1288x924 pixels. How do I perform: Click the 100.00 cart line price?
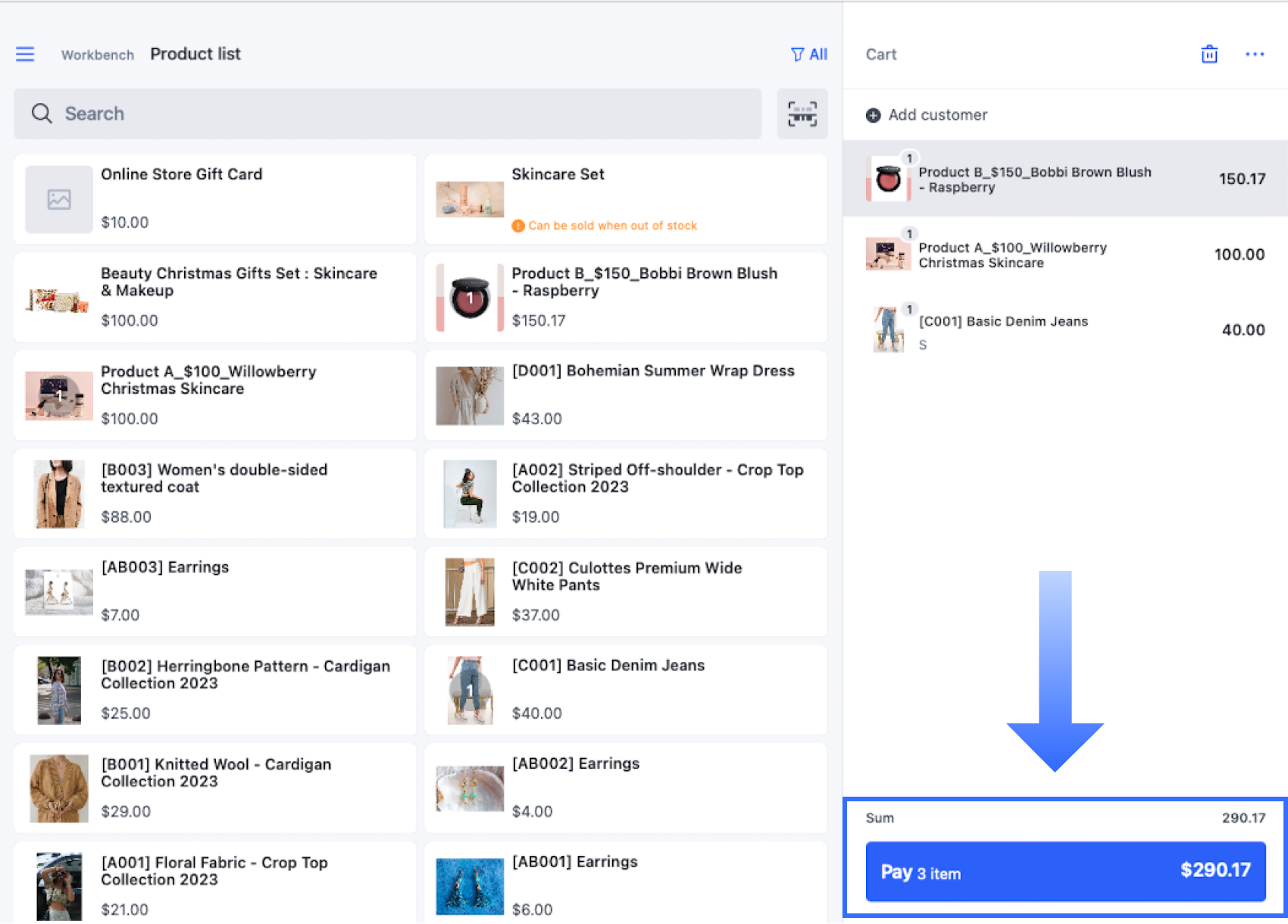(1240, 255)
